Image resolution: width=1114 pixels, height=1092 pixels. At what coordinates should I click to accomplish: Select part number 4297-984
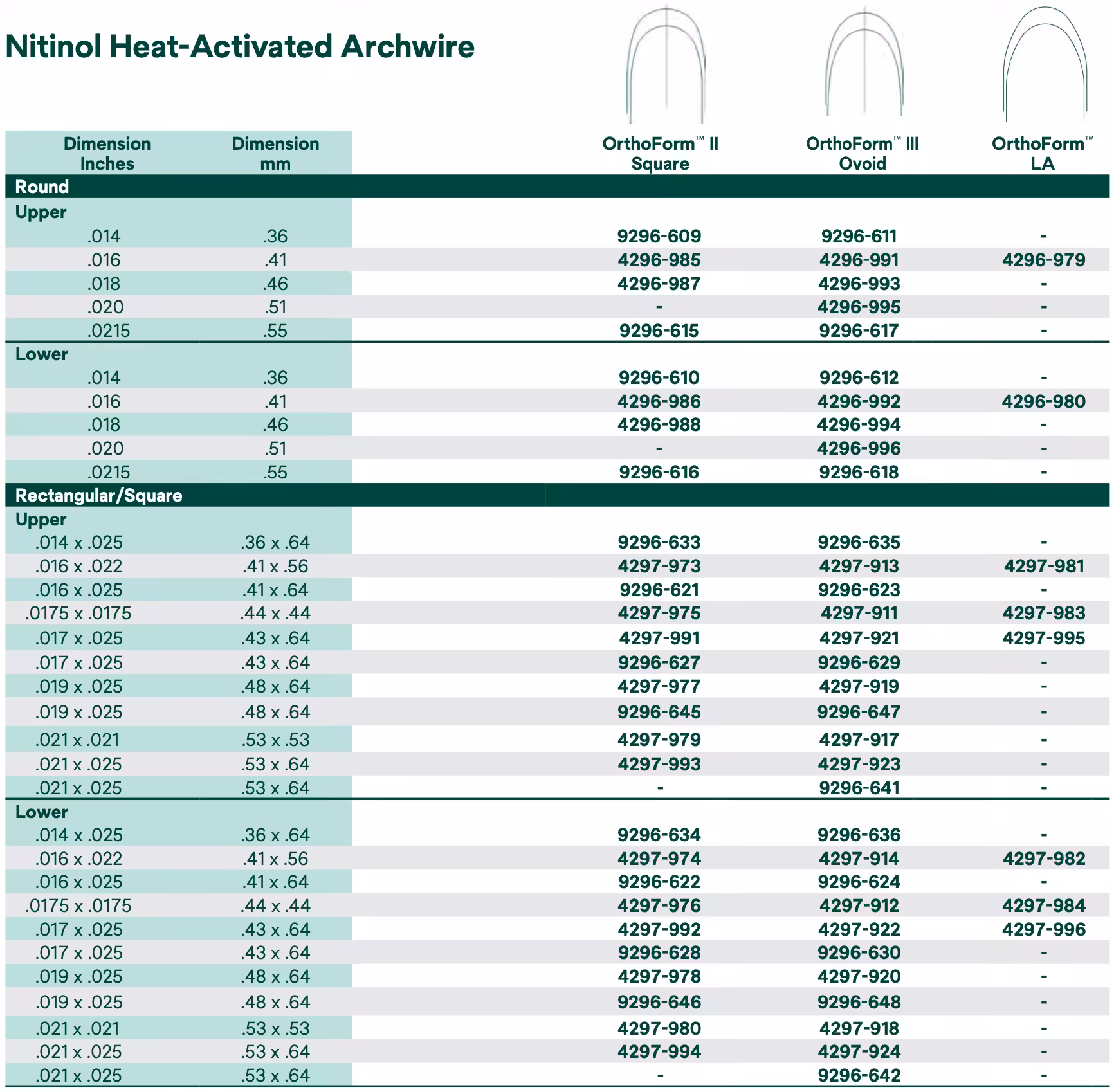1044,905
